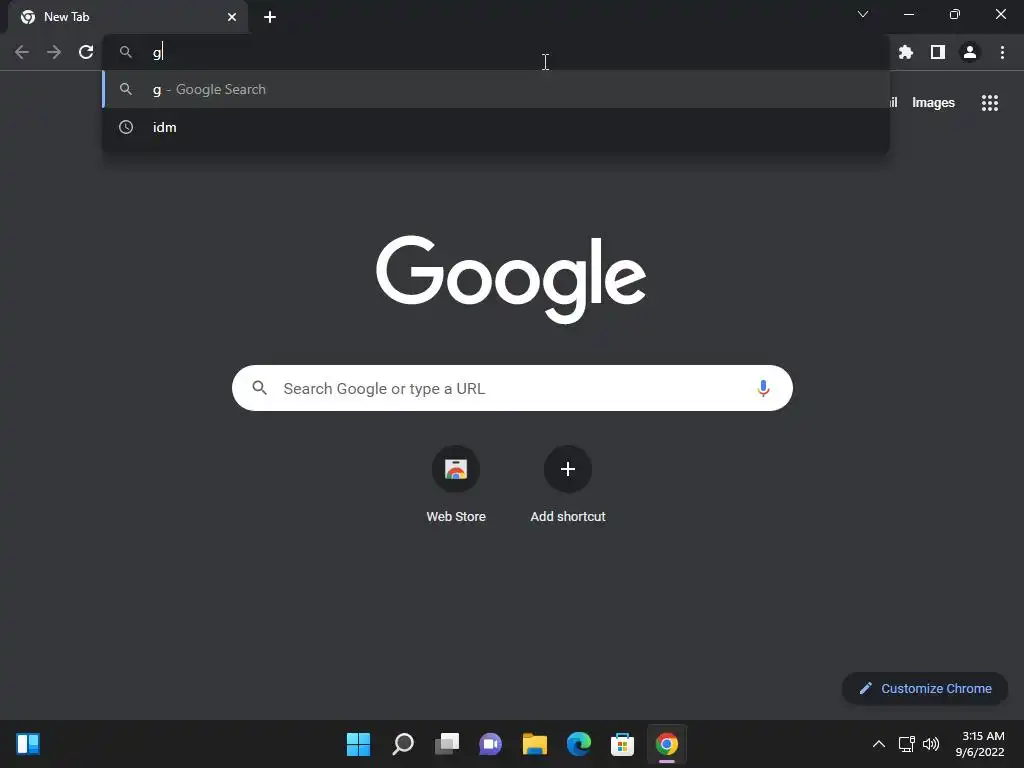Open the Widgets panel icon
1024x768 pixels.
28,744
